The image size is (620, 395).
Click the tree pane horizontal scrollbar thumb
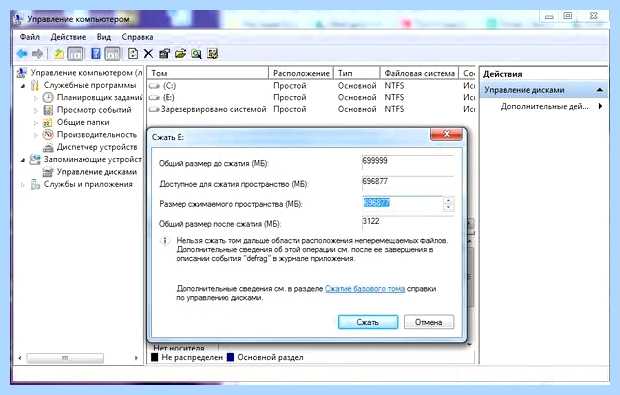(x=65, y=358)
